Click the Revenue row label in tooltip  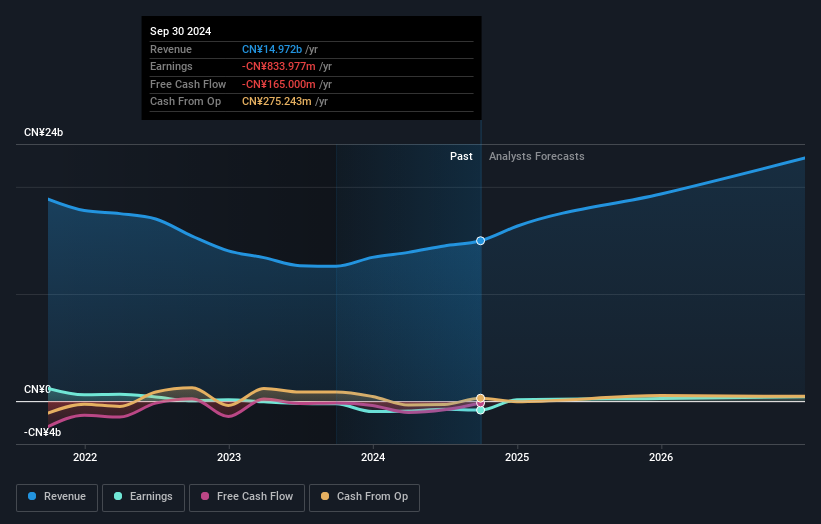171,49
